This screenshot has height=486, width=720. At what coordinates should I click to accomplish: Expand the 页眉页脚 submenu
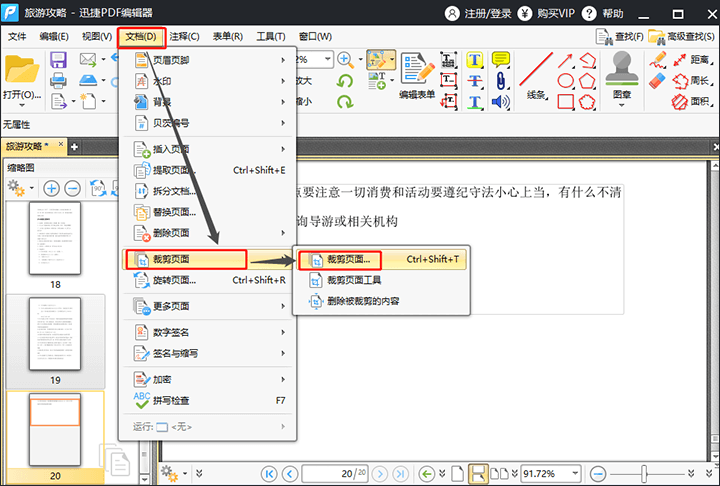(208, 60)
